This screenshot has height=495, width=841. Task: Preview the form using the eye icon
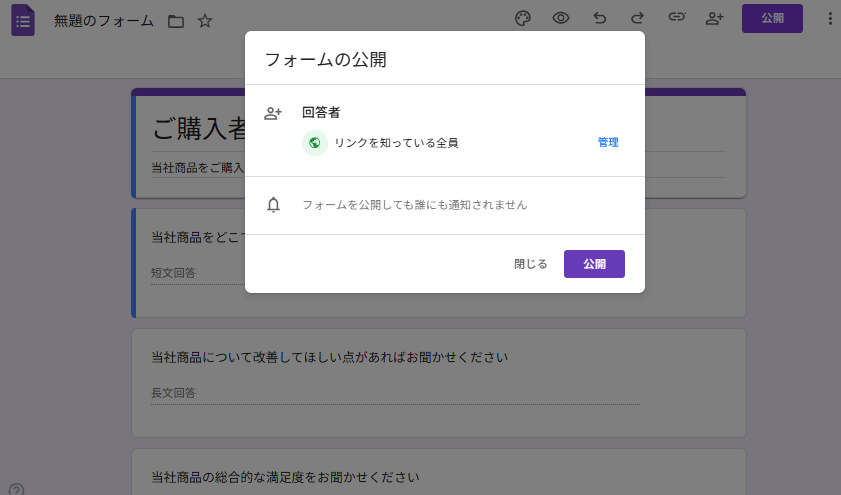pyautogui.click(x=561, y=18)
